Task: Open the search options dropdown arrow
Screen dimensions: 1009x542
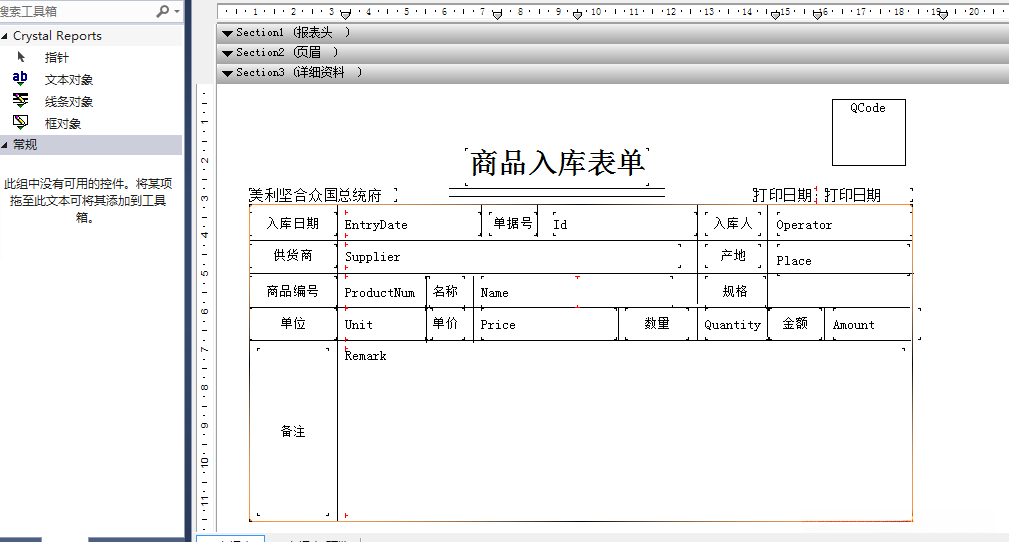Action: 177,12
